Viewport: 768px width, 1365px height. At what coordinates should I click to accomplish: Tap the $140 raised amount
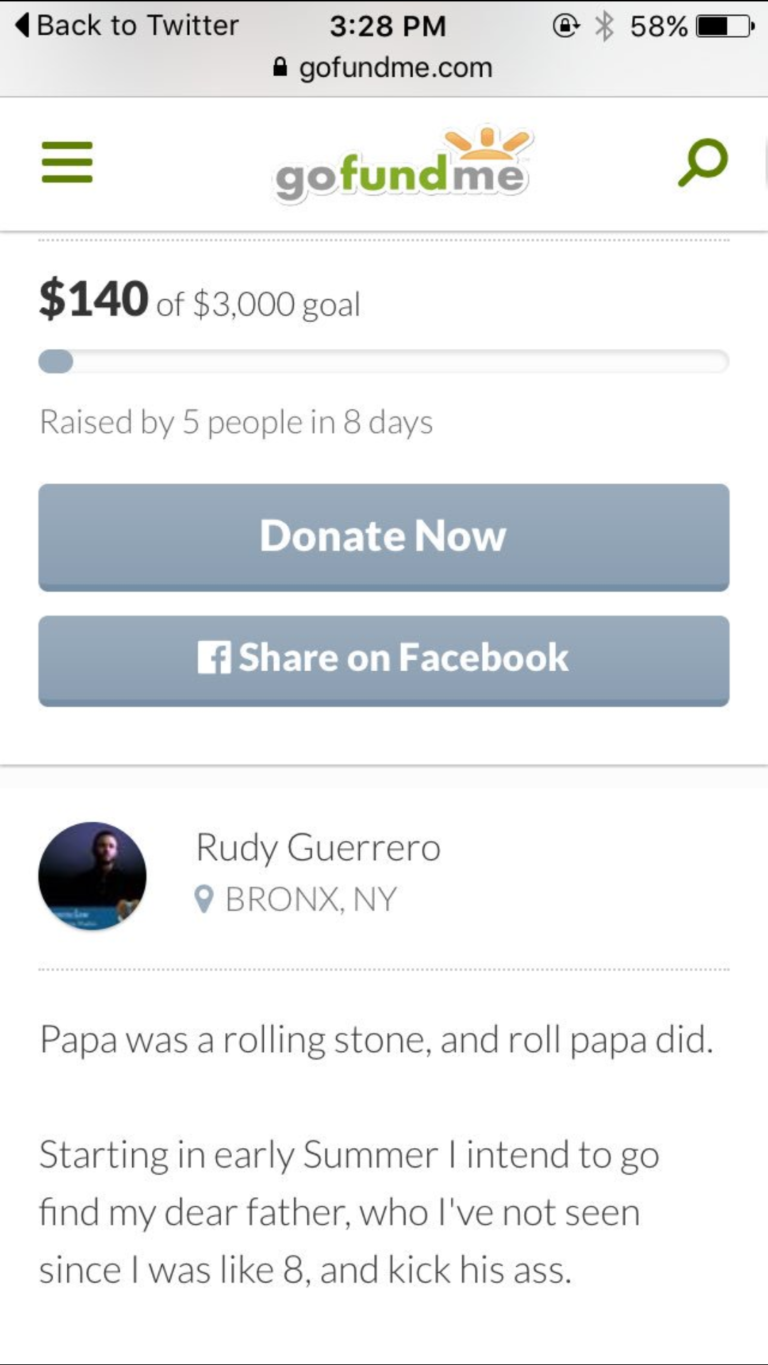94,299
